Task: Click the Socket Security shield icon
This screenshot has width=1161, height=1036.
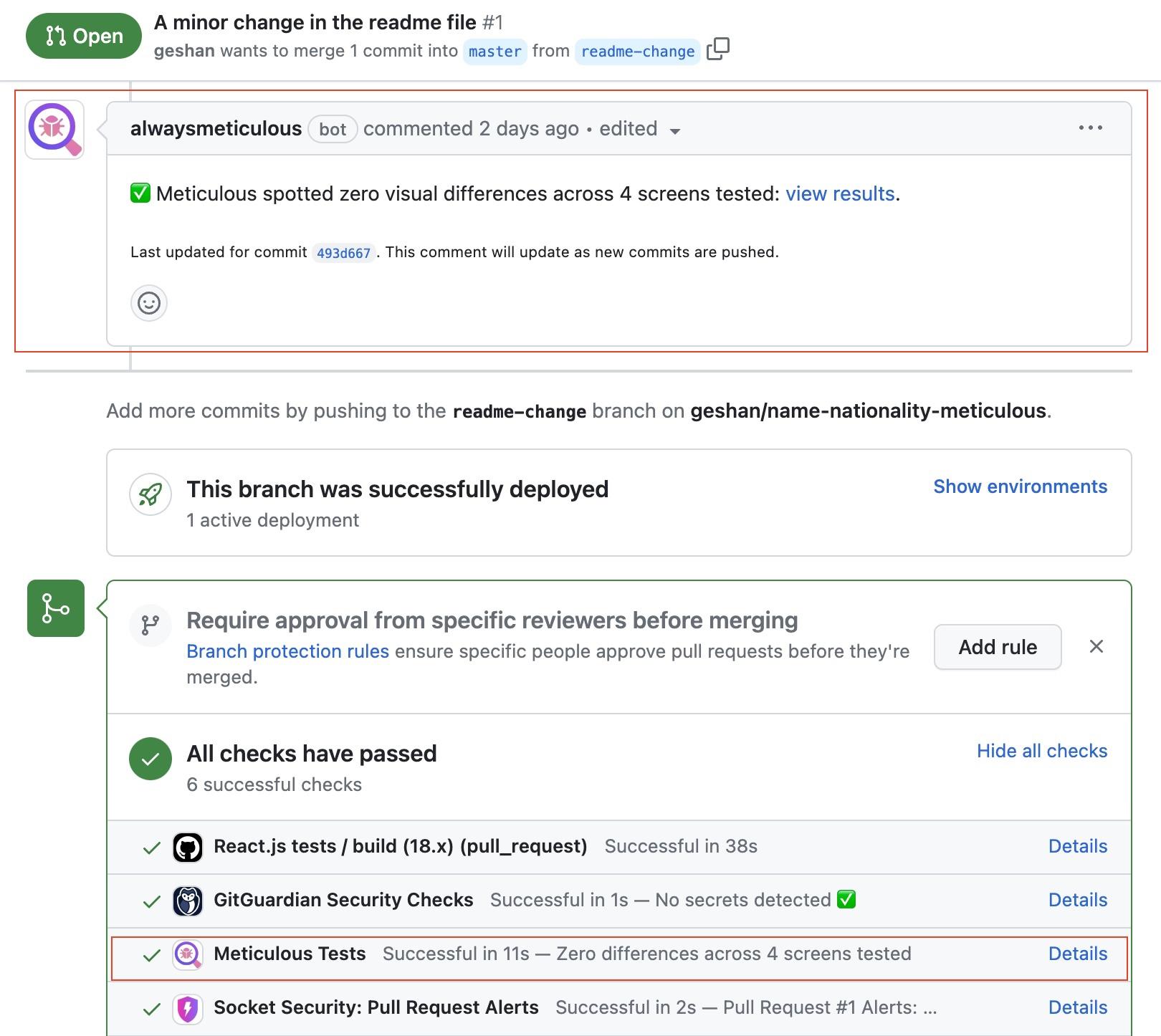Action: [x=188, y=1007]
